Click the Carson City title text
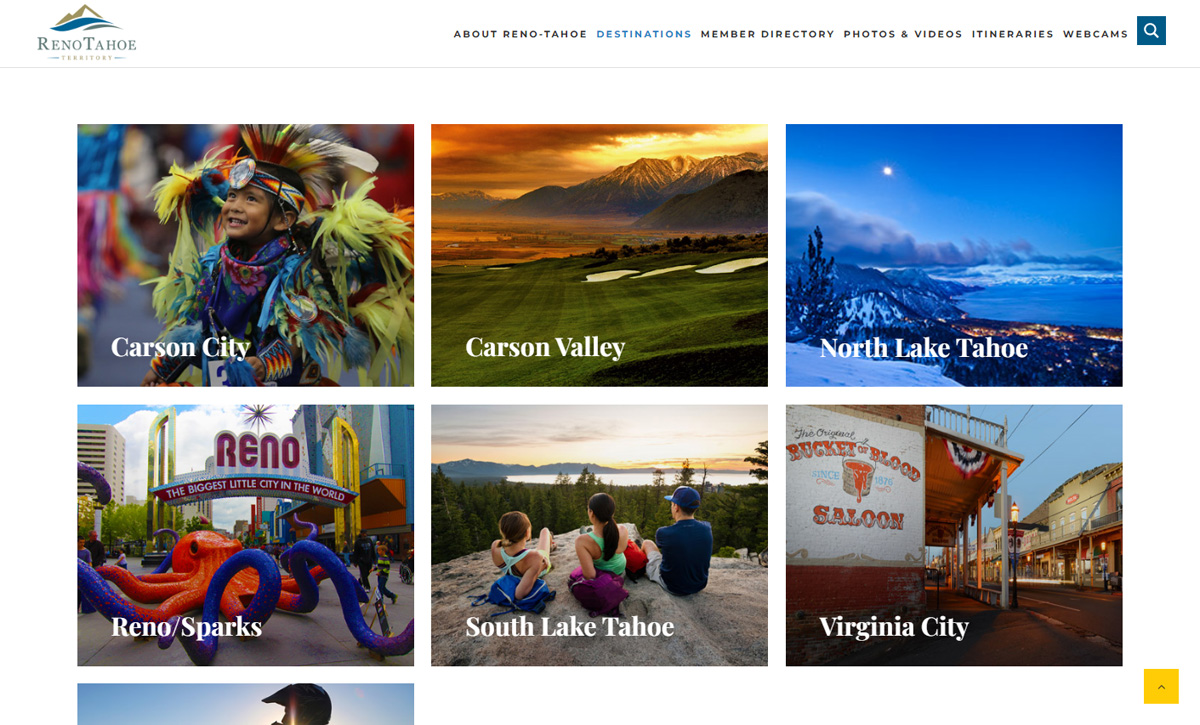 click(180, 347)
